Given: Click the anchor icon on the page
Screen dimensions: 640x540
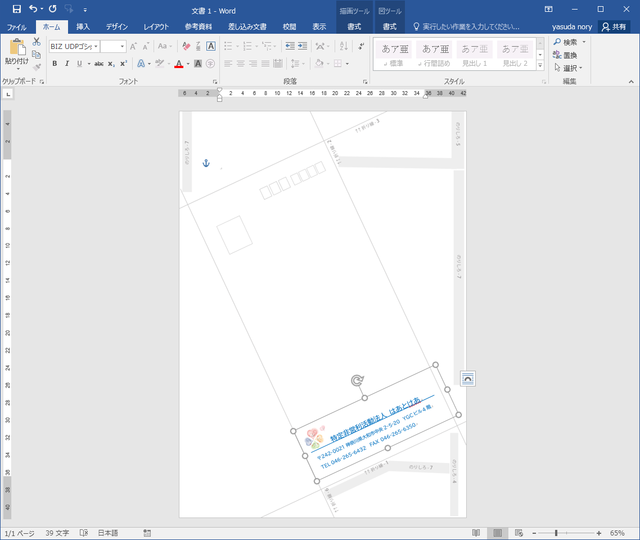Looking at the screenshot, I should pos(207,163).
